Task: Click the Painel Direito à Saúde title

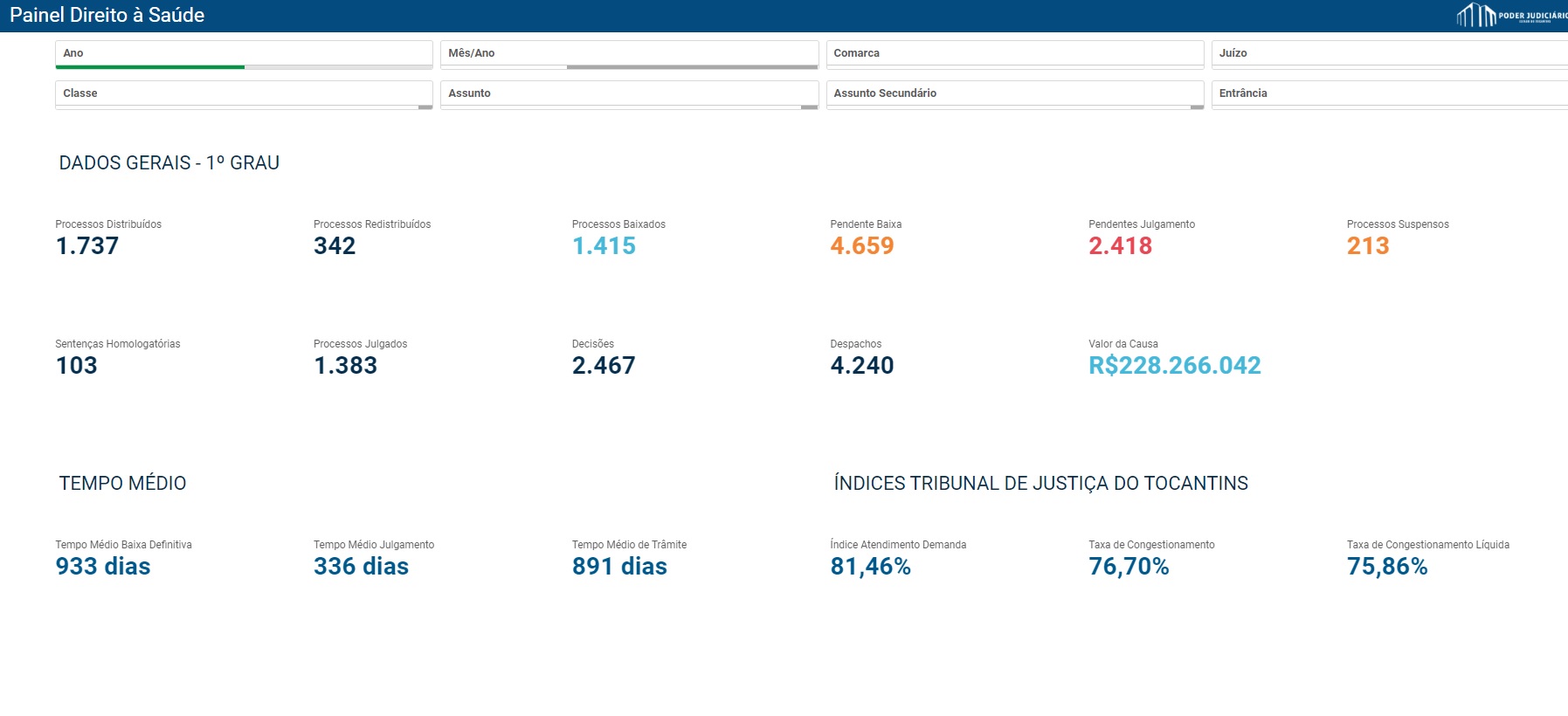Action: (x=107, y=16)
